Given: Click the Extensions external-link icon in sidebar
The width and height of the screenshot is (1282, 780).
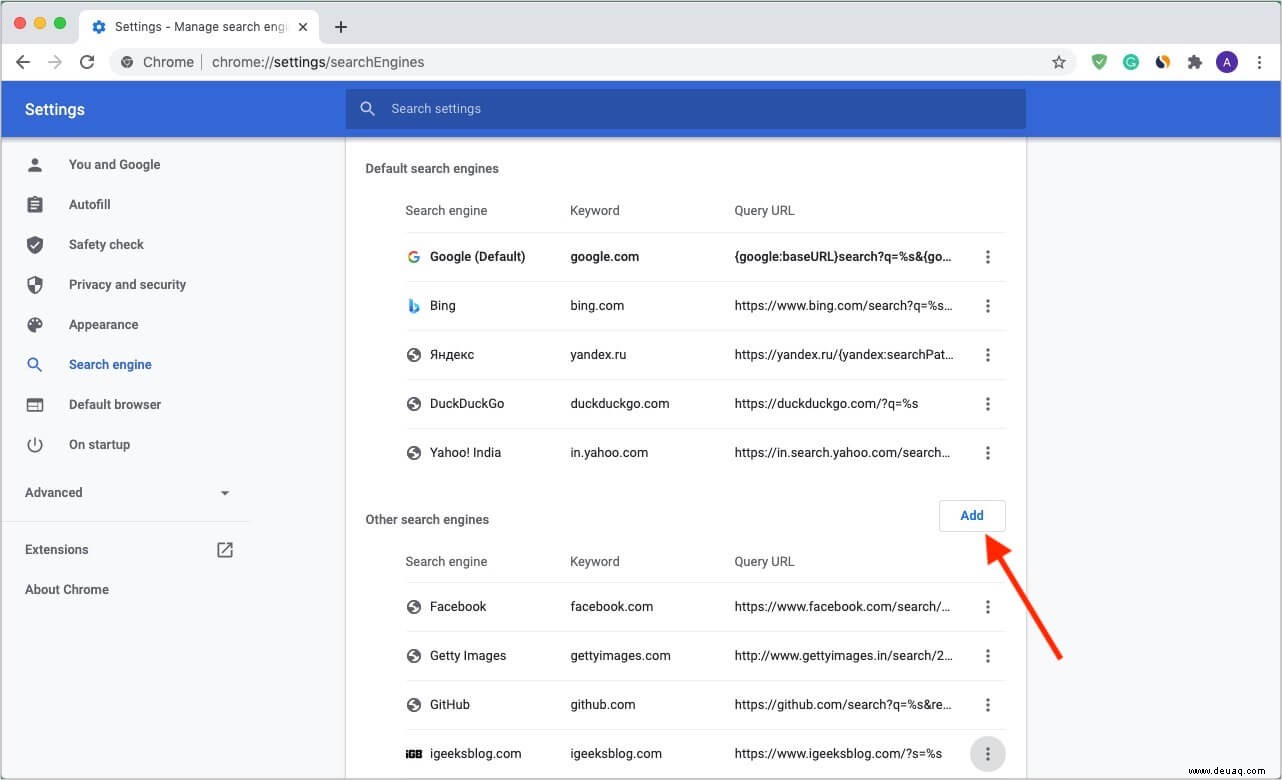Looking at the screenshot, I should pyautogui.click(x=225, y=550).
